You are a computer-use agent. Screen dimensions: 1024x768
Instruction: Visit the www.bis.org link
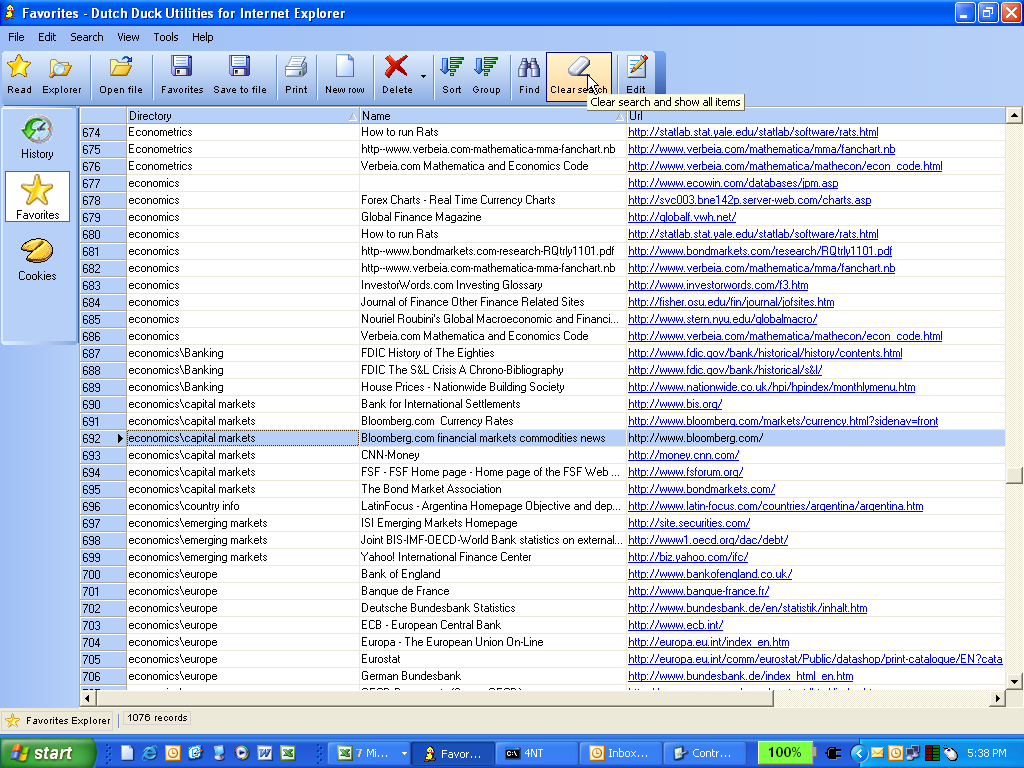(x=675, y=404)
